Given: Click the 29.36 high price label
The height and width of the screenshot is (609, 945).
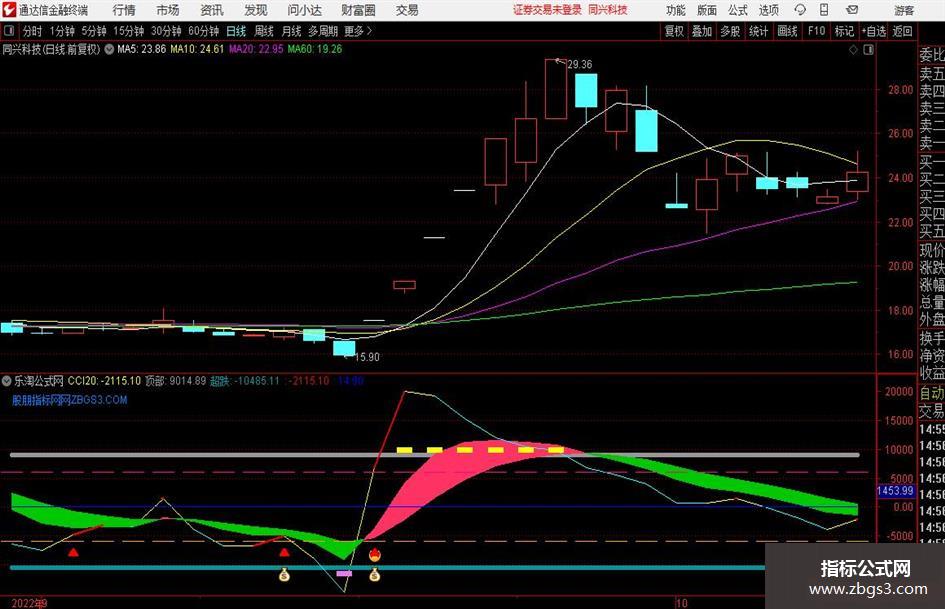Looking at the screenshot, I should [580, 64].
